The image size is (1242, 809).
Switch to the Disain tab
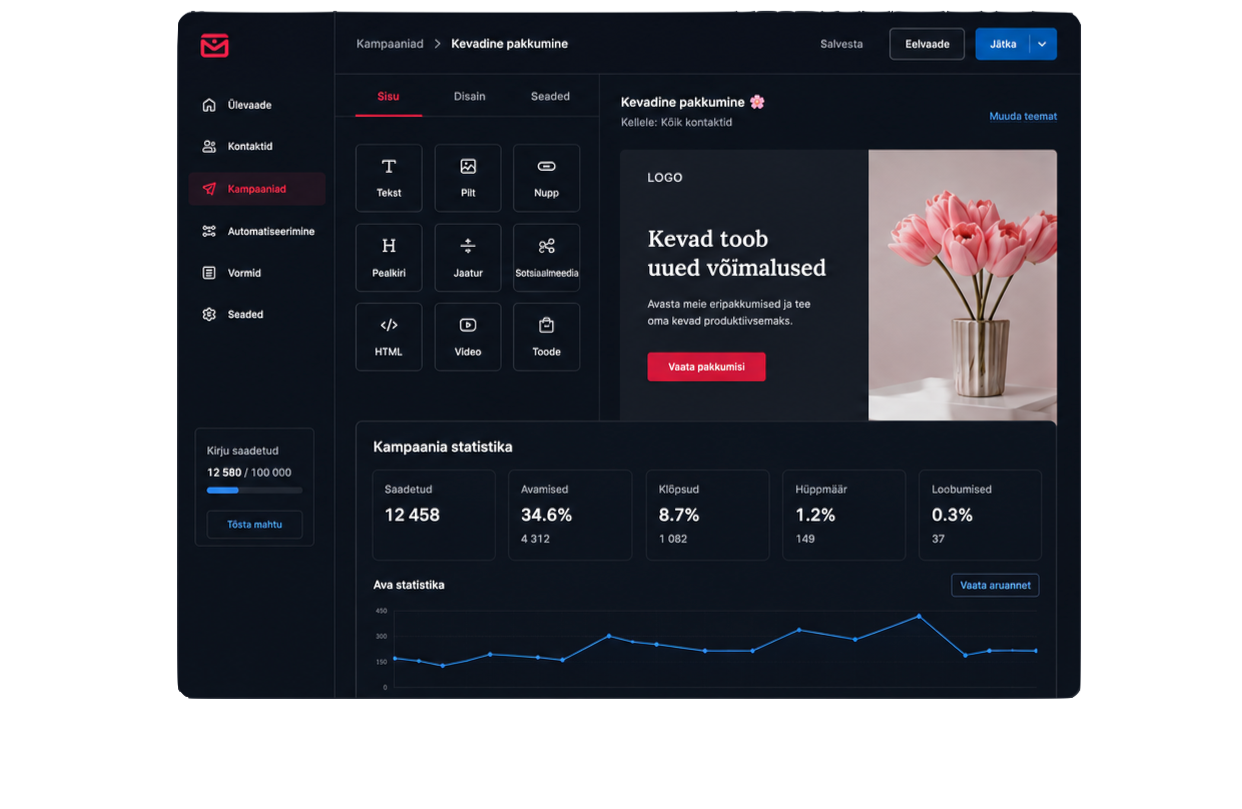pyautogui.click(x=469, y=96)
